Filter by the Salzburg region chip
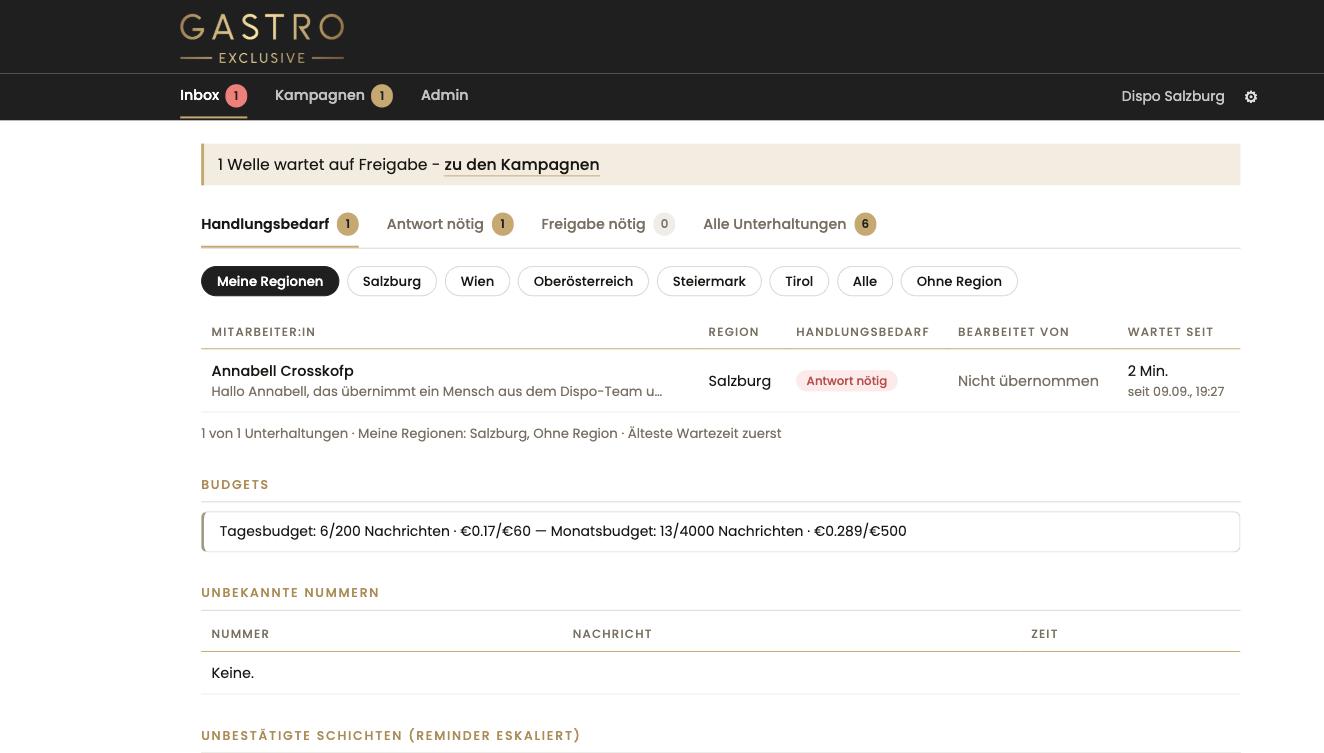 click(392, 281)
